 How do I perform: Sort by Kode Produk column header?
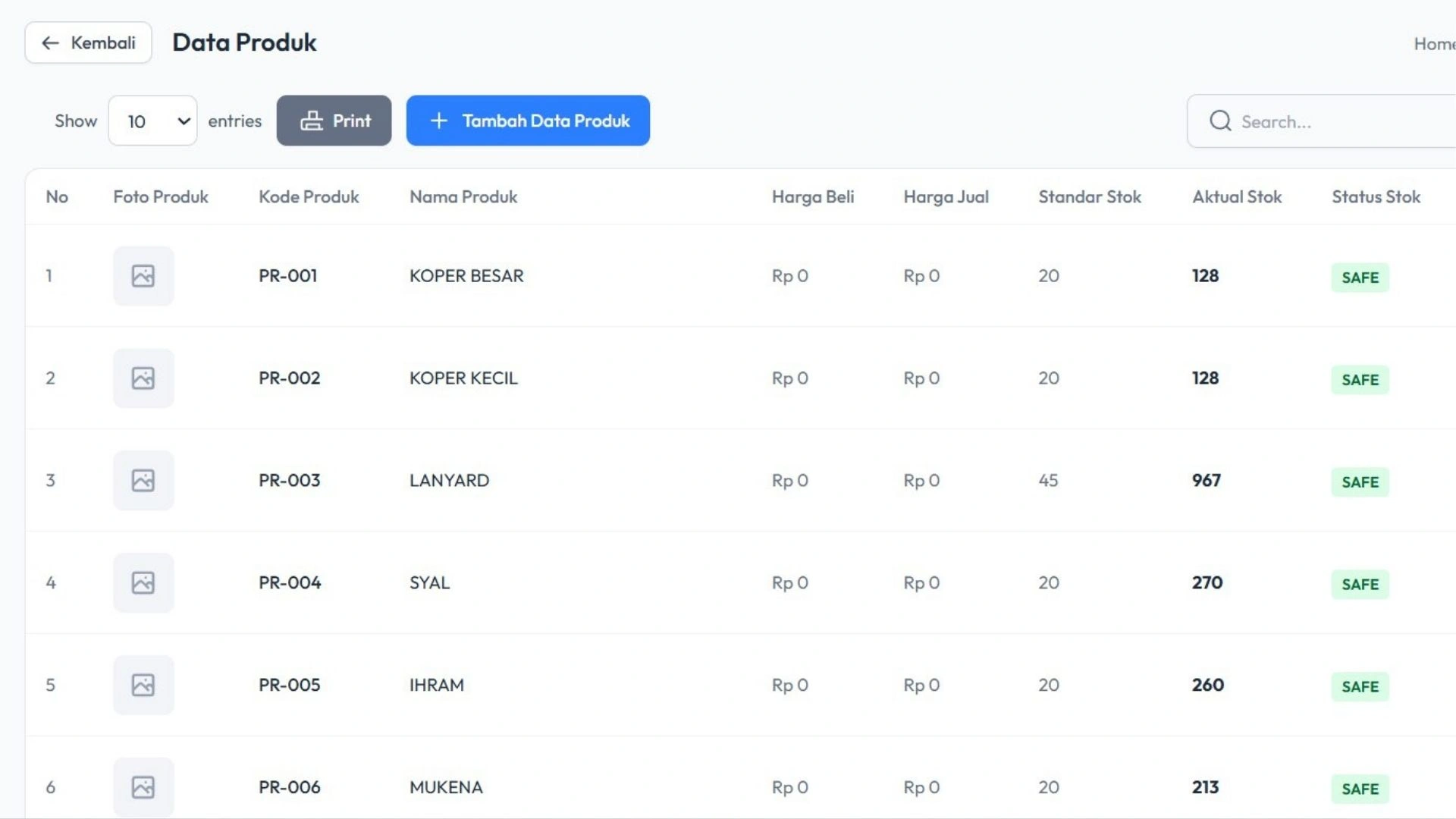pos(309,197)
